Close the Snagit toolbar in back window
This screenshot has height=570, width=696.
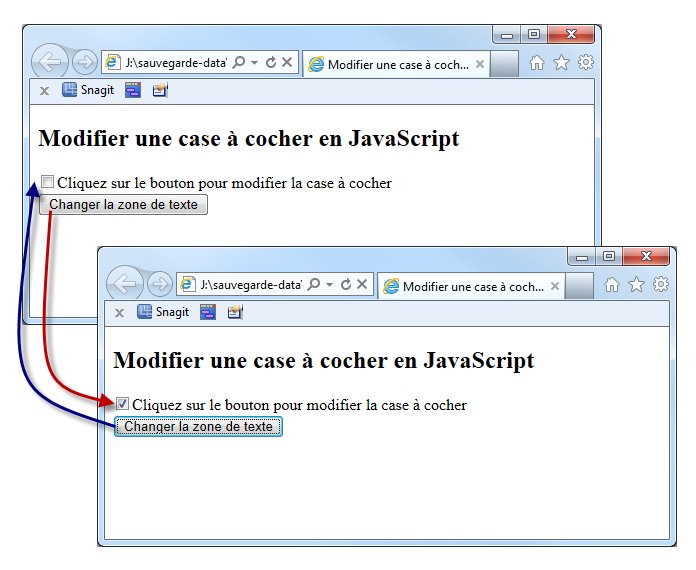(x=44, y=91)
